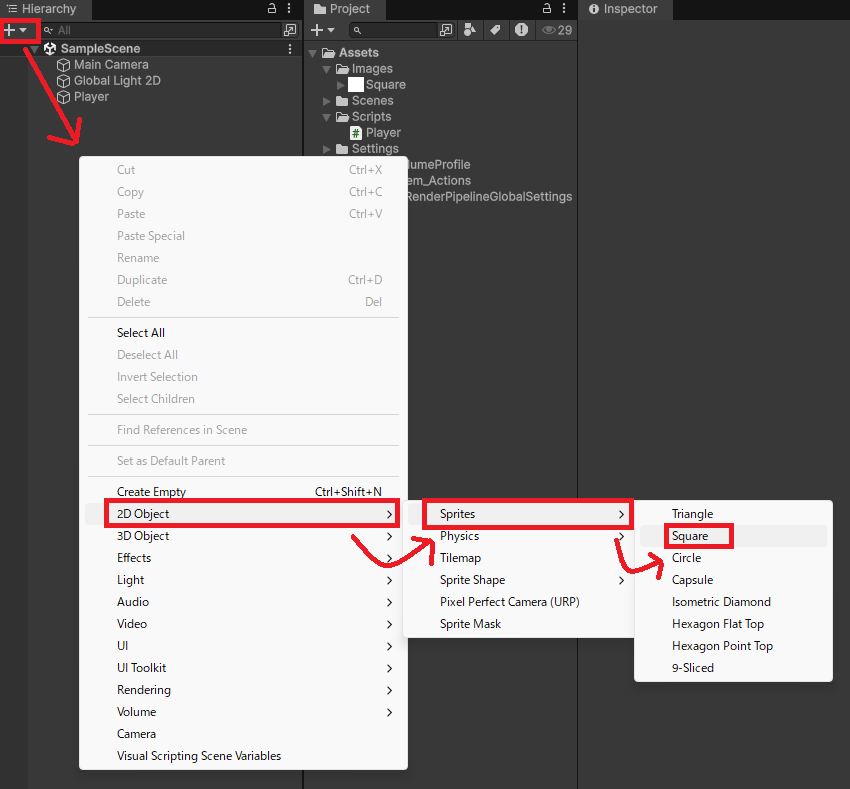Open SampleScene options menu
This screenshot has width=850, height=789.
pos(290,48)
